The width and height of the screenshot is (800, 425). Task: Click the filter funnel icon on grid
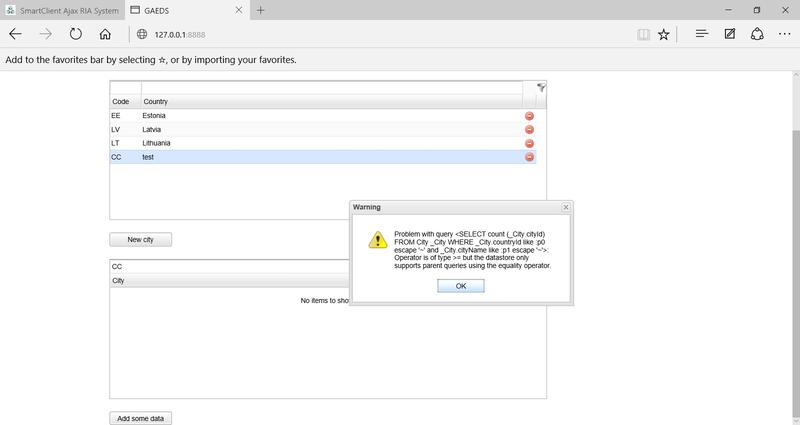point(541,88)
